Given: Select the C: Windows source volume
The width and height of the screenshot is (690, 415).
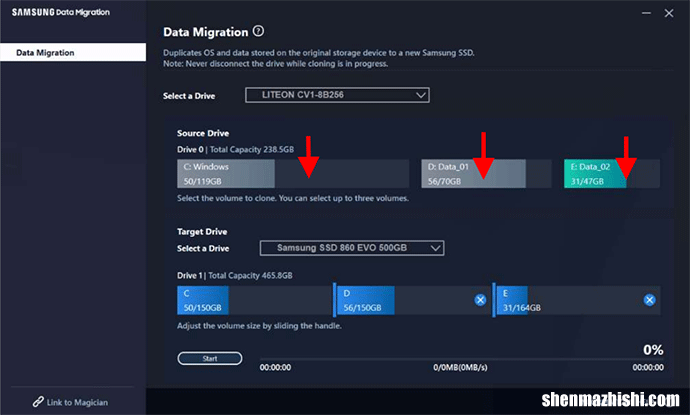Looking at the screenshot, I should click(x=293, y=174).
